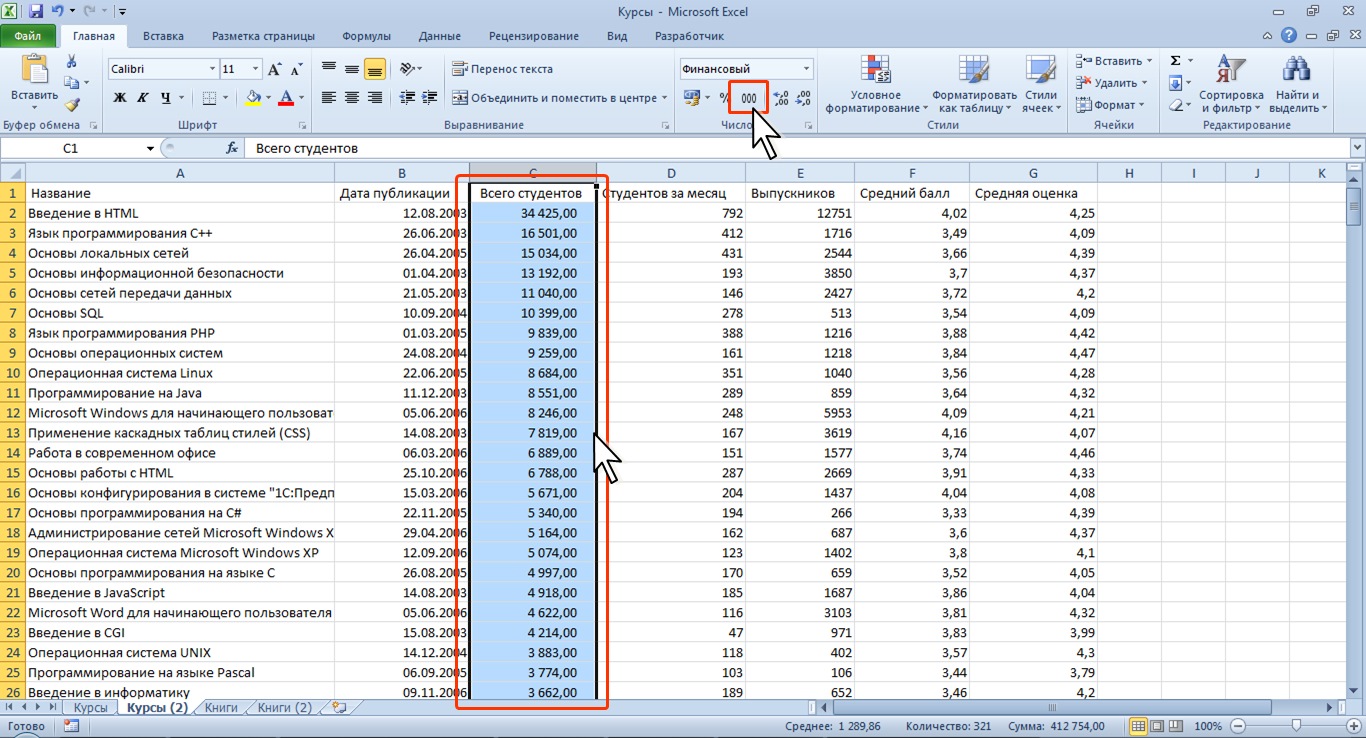Image resolution: width=1366 pixels, height=738 pixels.
Task: Switch to the Разработчик tab
Action: coord(689,36)
